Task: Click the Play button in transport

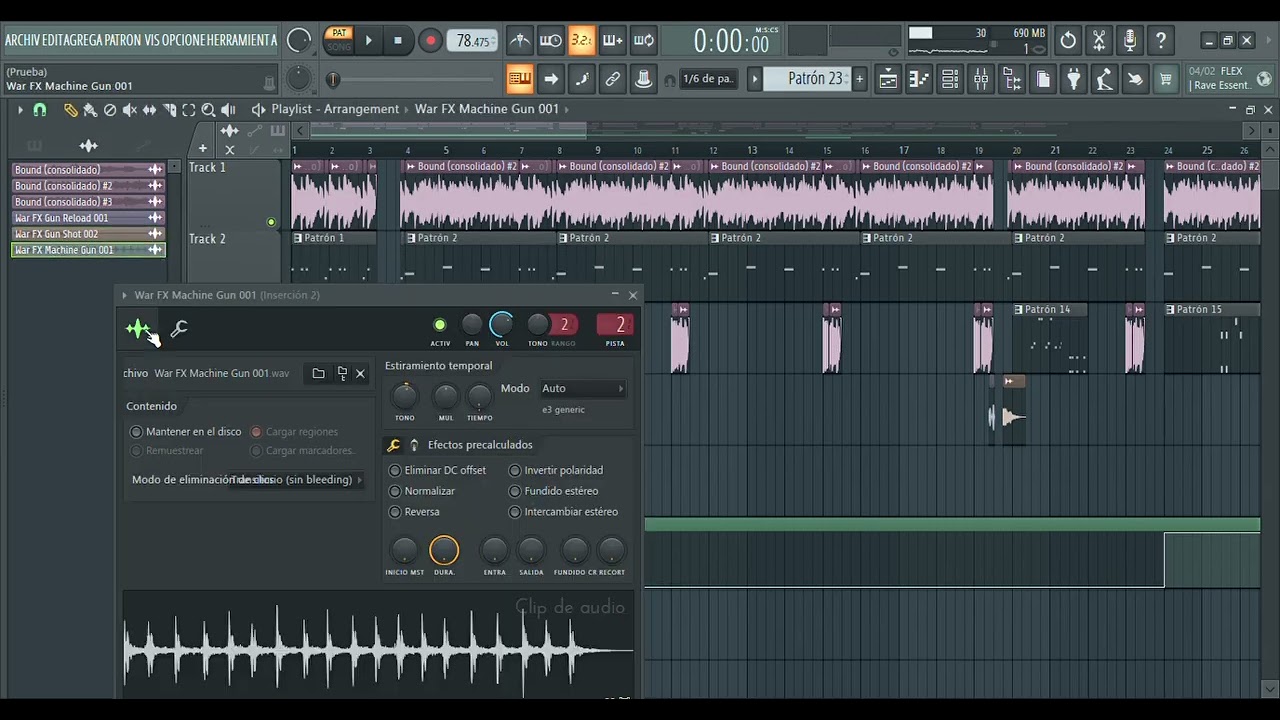Action: [369, 41]
